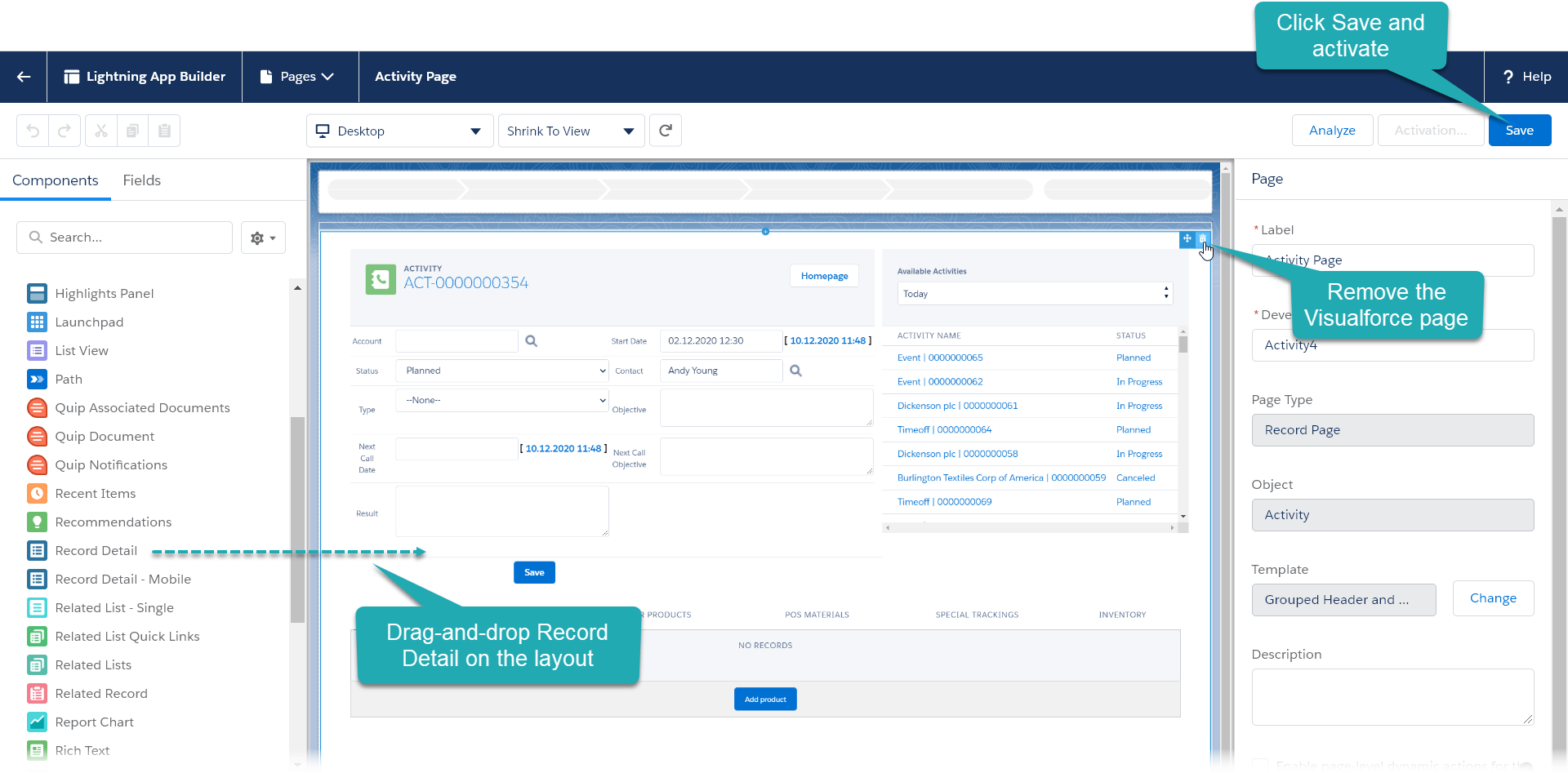Select the Report Chart component icon
This screenshot has height=773, width=1568.
coord(37,722)
